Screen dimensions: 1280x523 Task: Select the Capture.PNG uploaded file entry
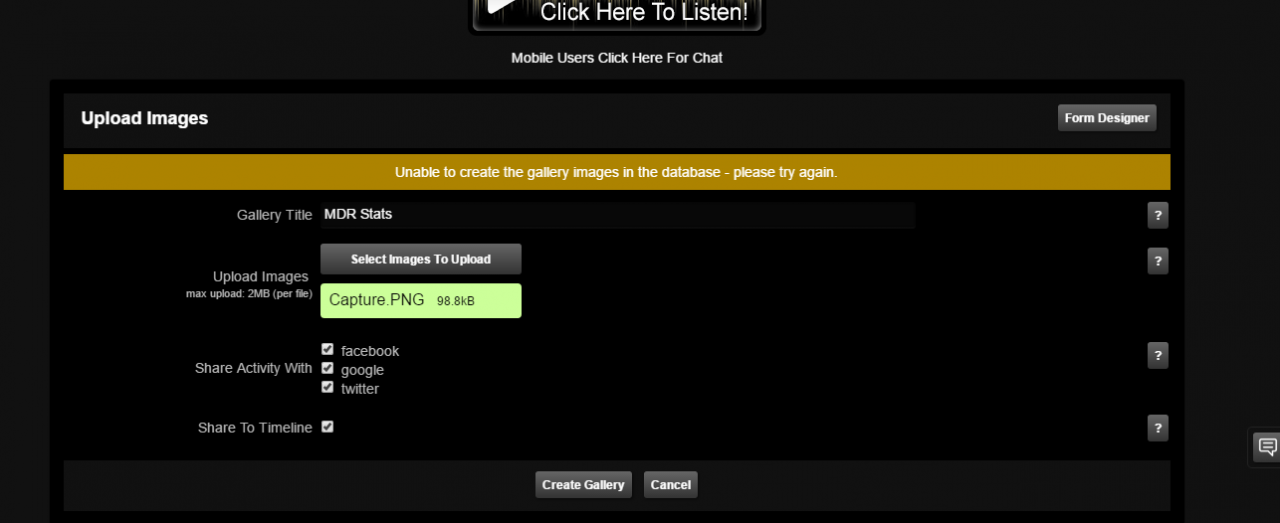point(421,301)
